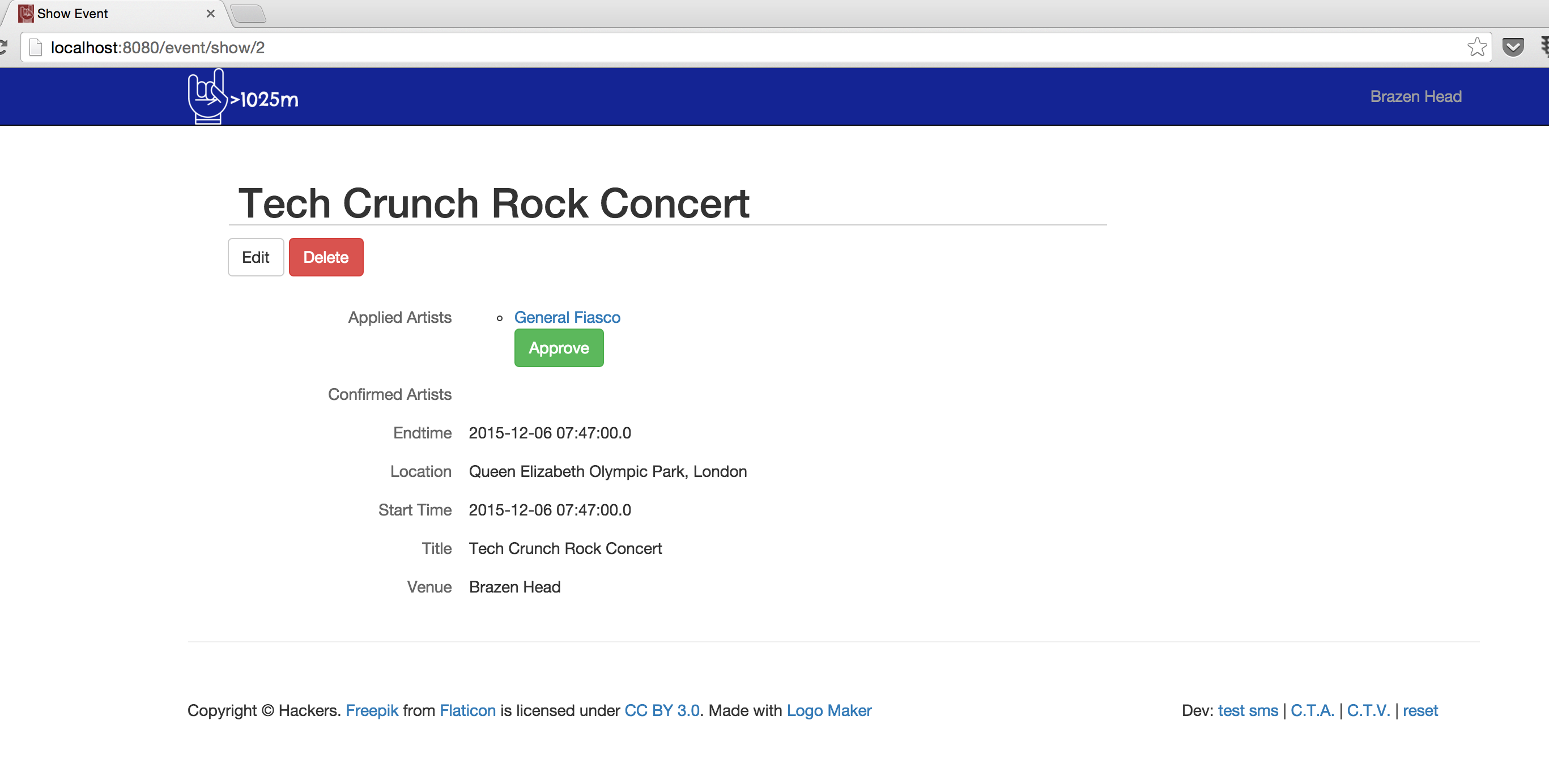Open the CC BY 3.0 license link
Image resolution: width=1549 pixels, height=784 pixels.
(661, 711)
